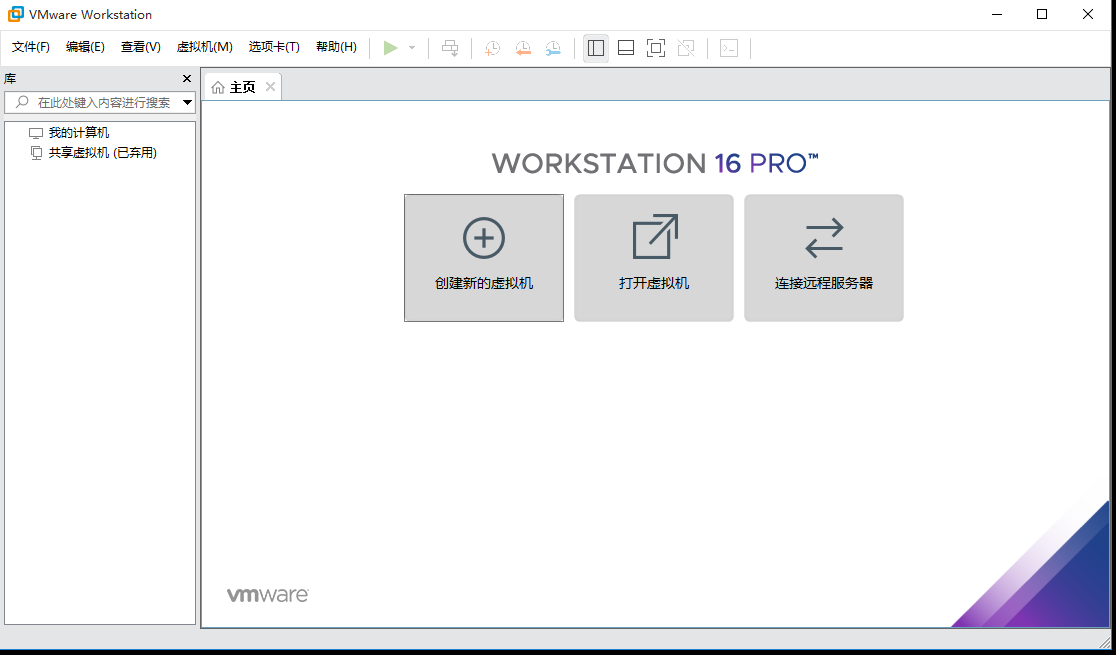
Task: Open the 虚拟机(M) menu
Action: [204, 47]
